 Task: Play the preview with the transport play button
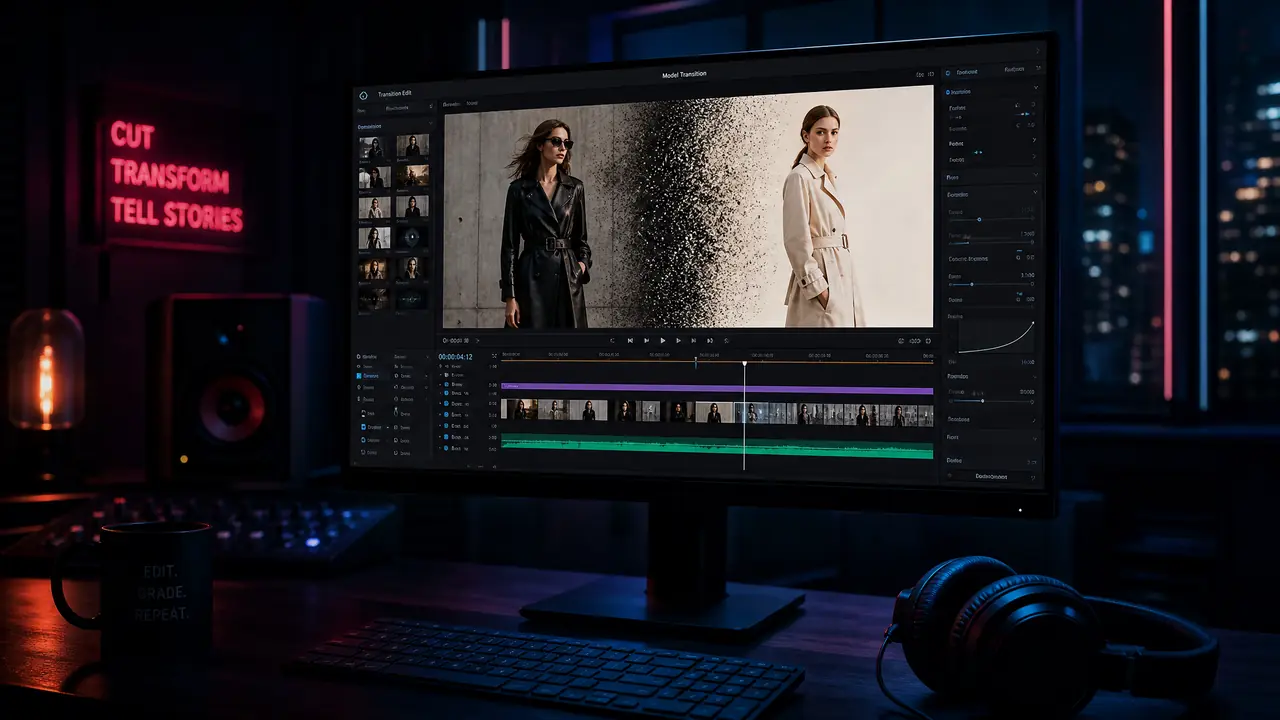point(662,341)
